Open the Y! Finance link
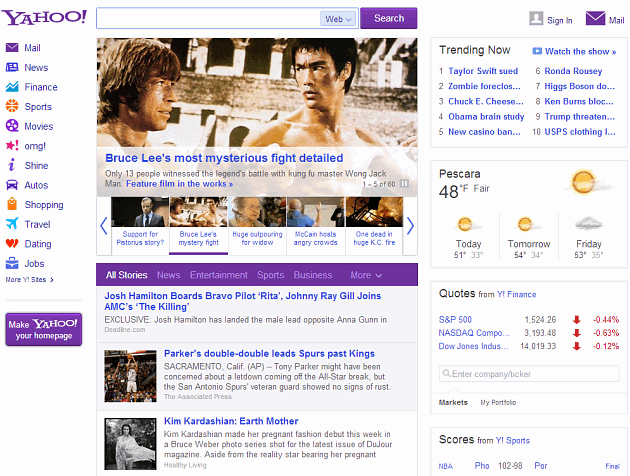Image resolution: width=630 pixels, height=476 pixels. pos(517,294)
